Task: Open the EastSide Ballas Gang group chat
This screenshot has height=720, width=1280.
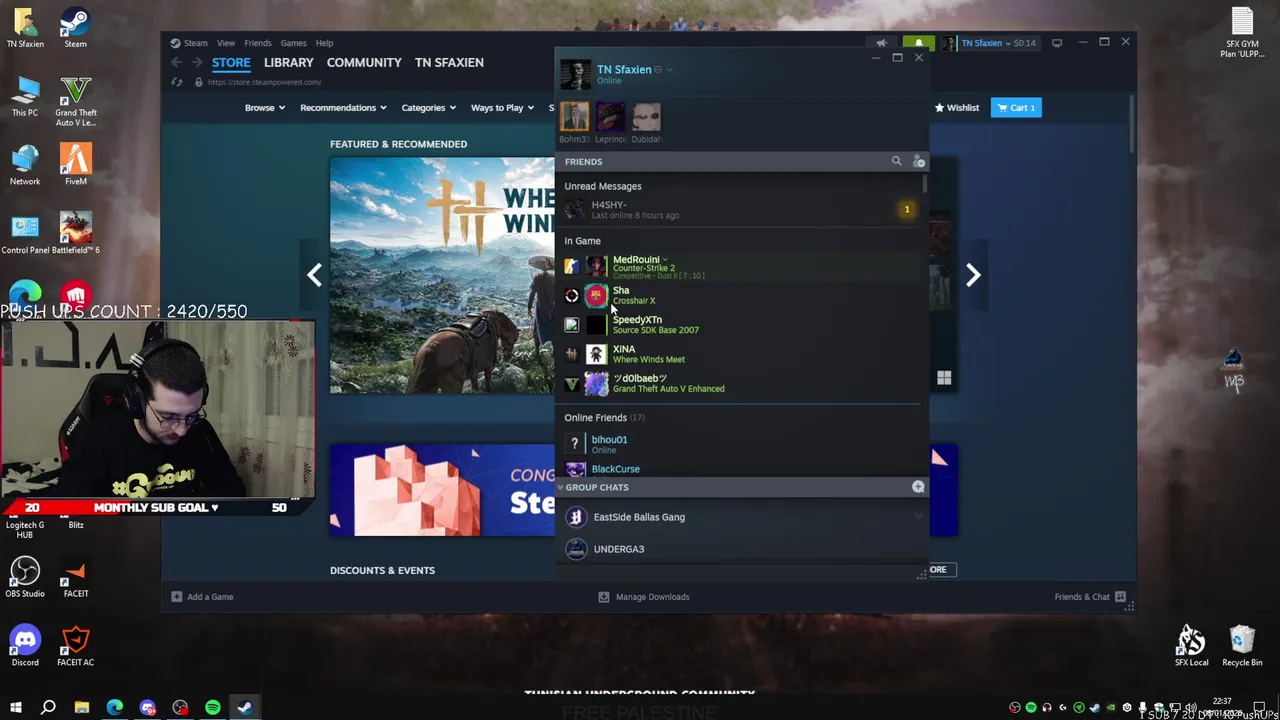Action: pos(739,517)
